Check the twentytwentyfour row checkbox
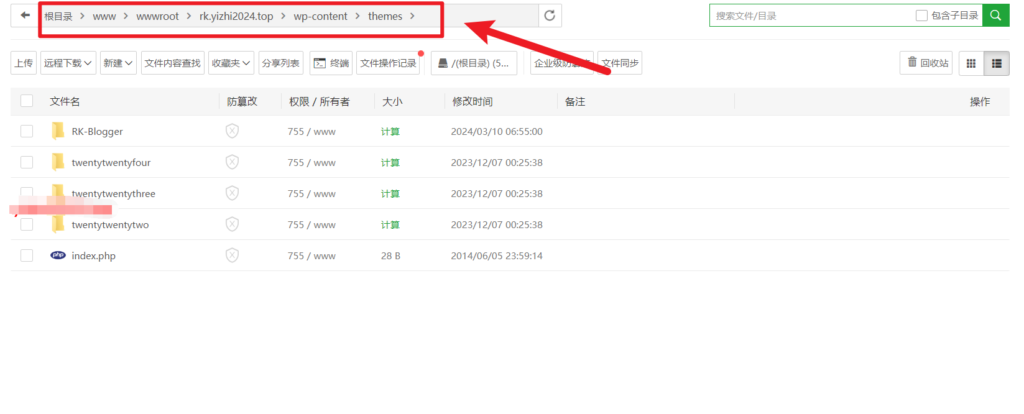The image size is (1024, 414). pos(27,162)
